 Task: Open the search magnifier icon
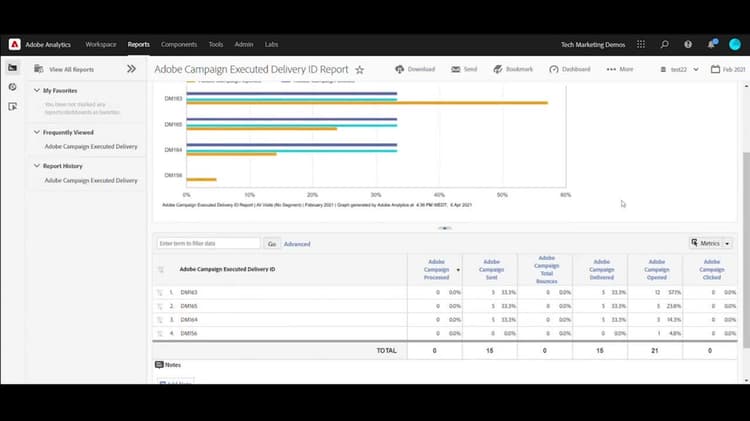point(664,44)
